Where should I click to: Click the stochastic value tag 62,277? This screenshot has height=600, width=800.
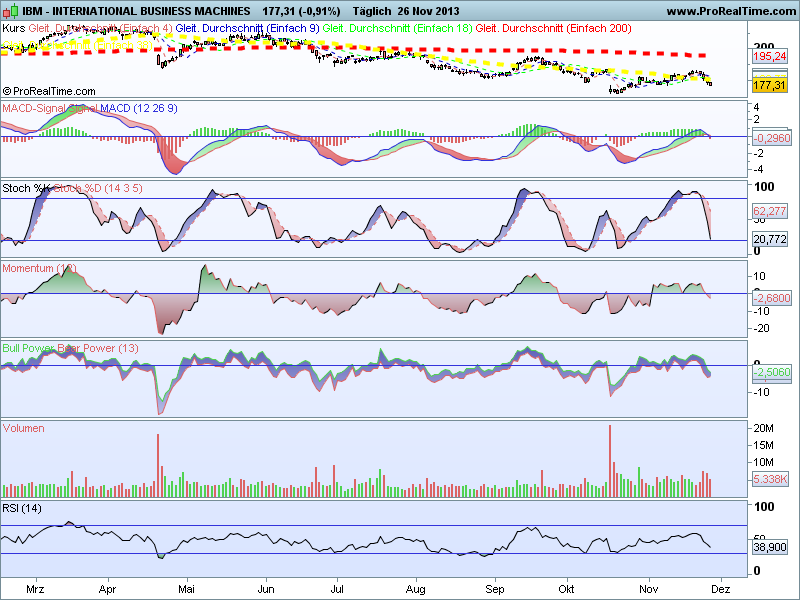pos(769,211)
